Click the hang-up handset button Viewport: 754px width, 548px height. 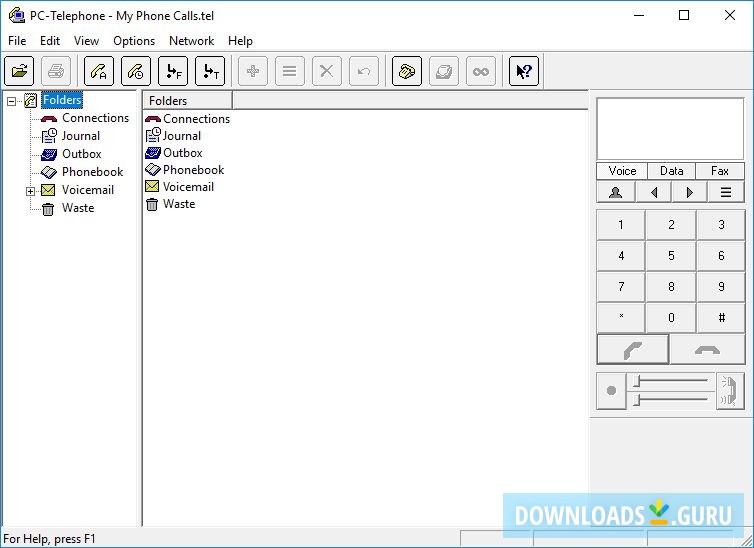click(707, 349)
